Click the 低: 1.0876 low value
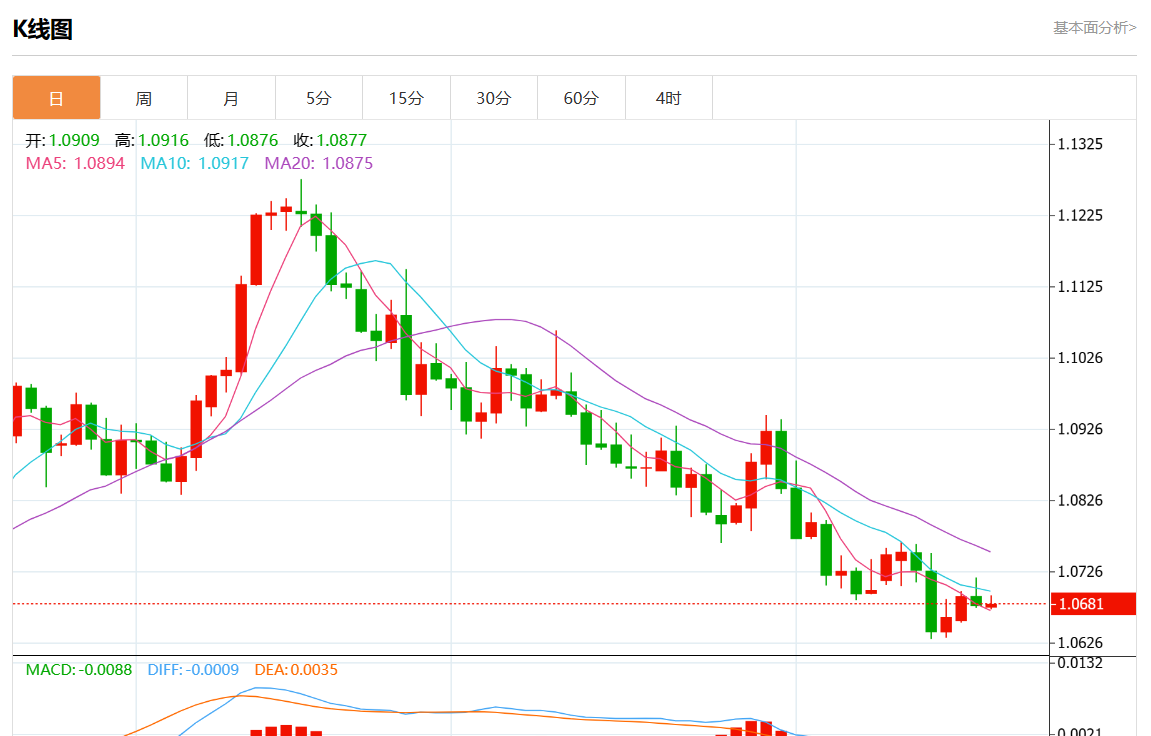 click(241, 140)
